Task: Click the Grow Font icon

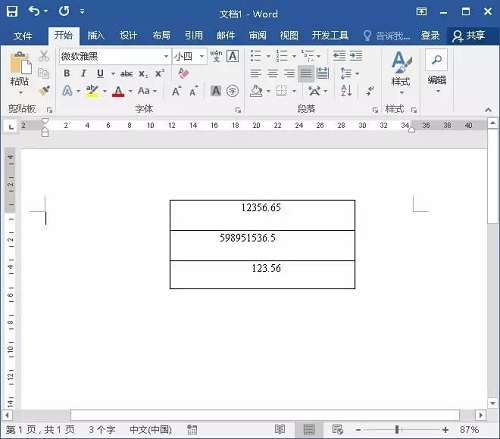Action: coord(177,91)
